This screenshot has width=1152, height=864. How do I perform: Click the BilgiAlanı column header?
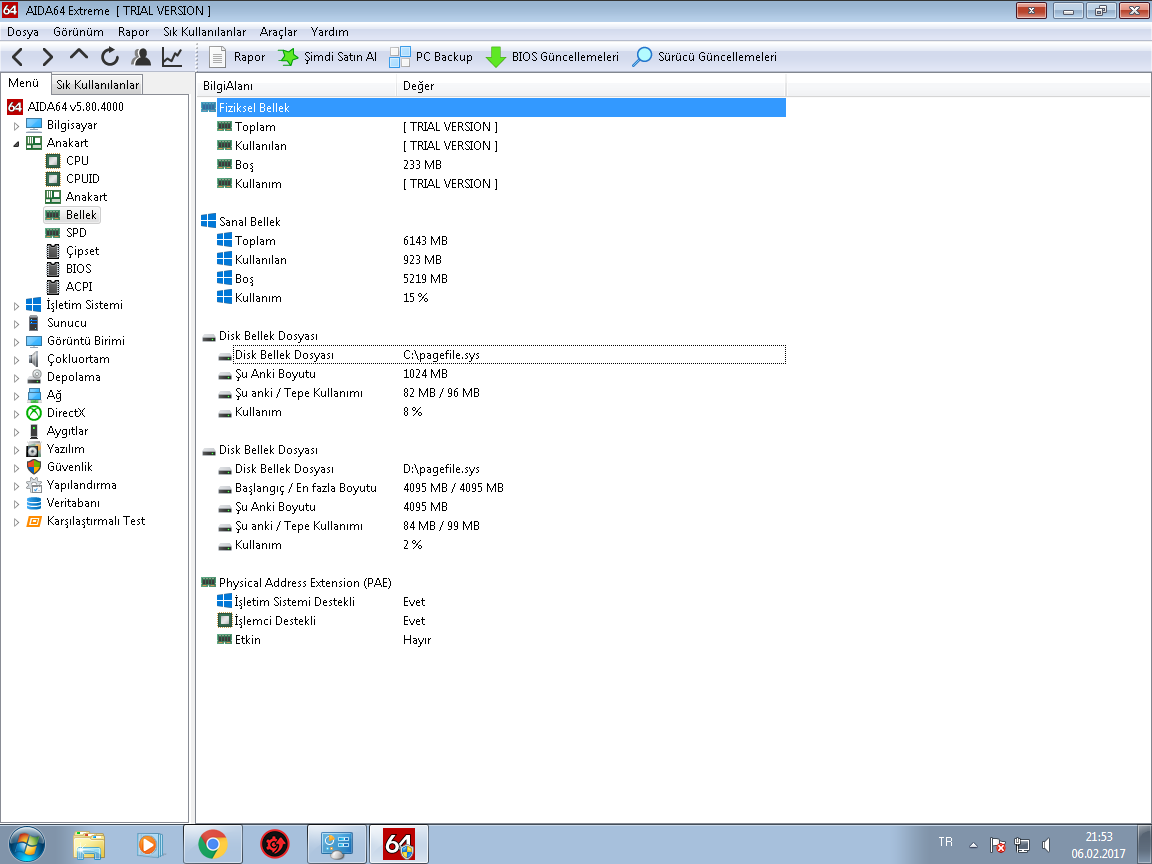click(x=297, y=86)
